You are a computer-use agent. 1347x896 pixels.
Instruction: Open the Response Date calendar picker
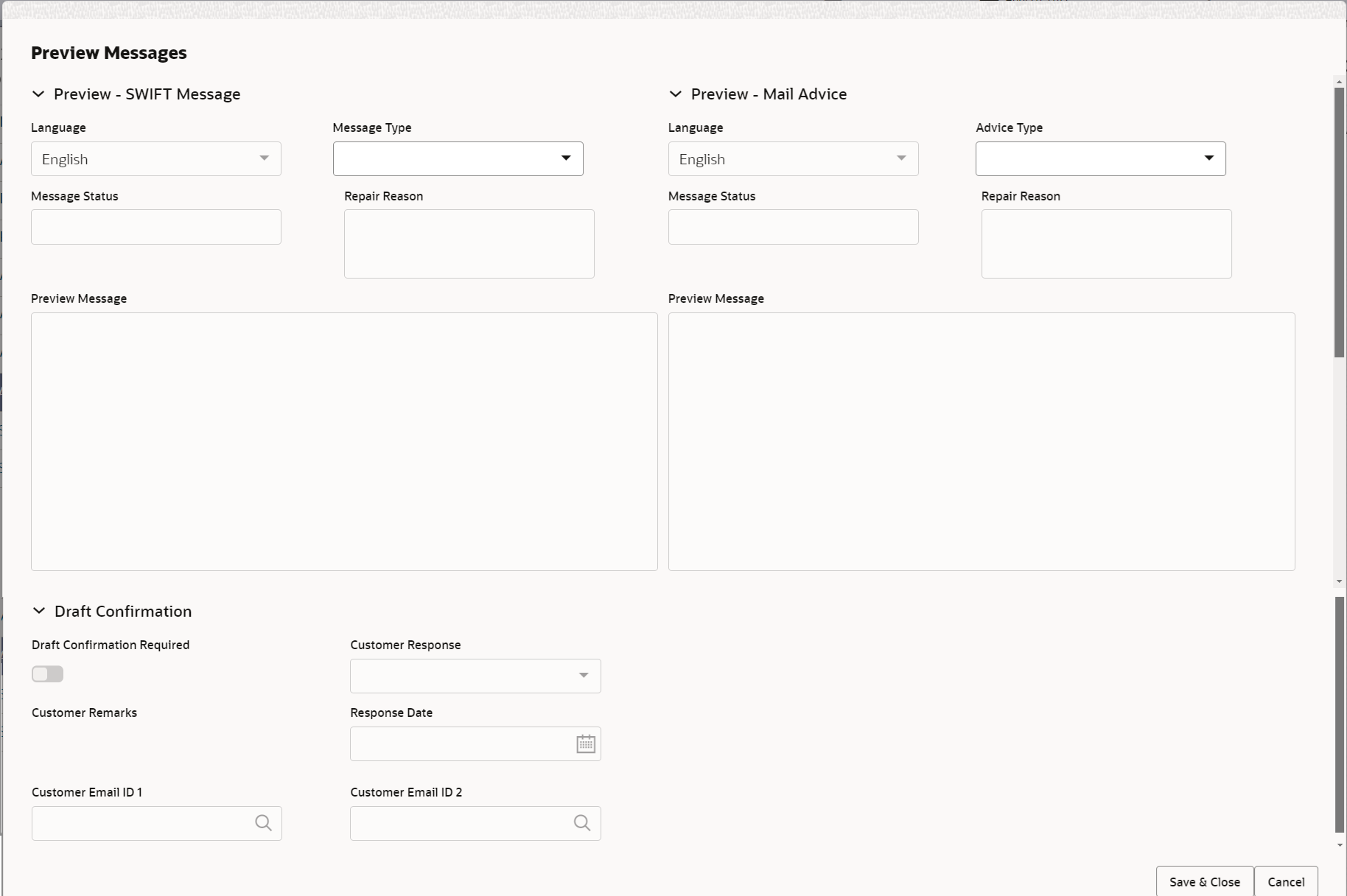tap(586, 744)
